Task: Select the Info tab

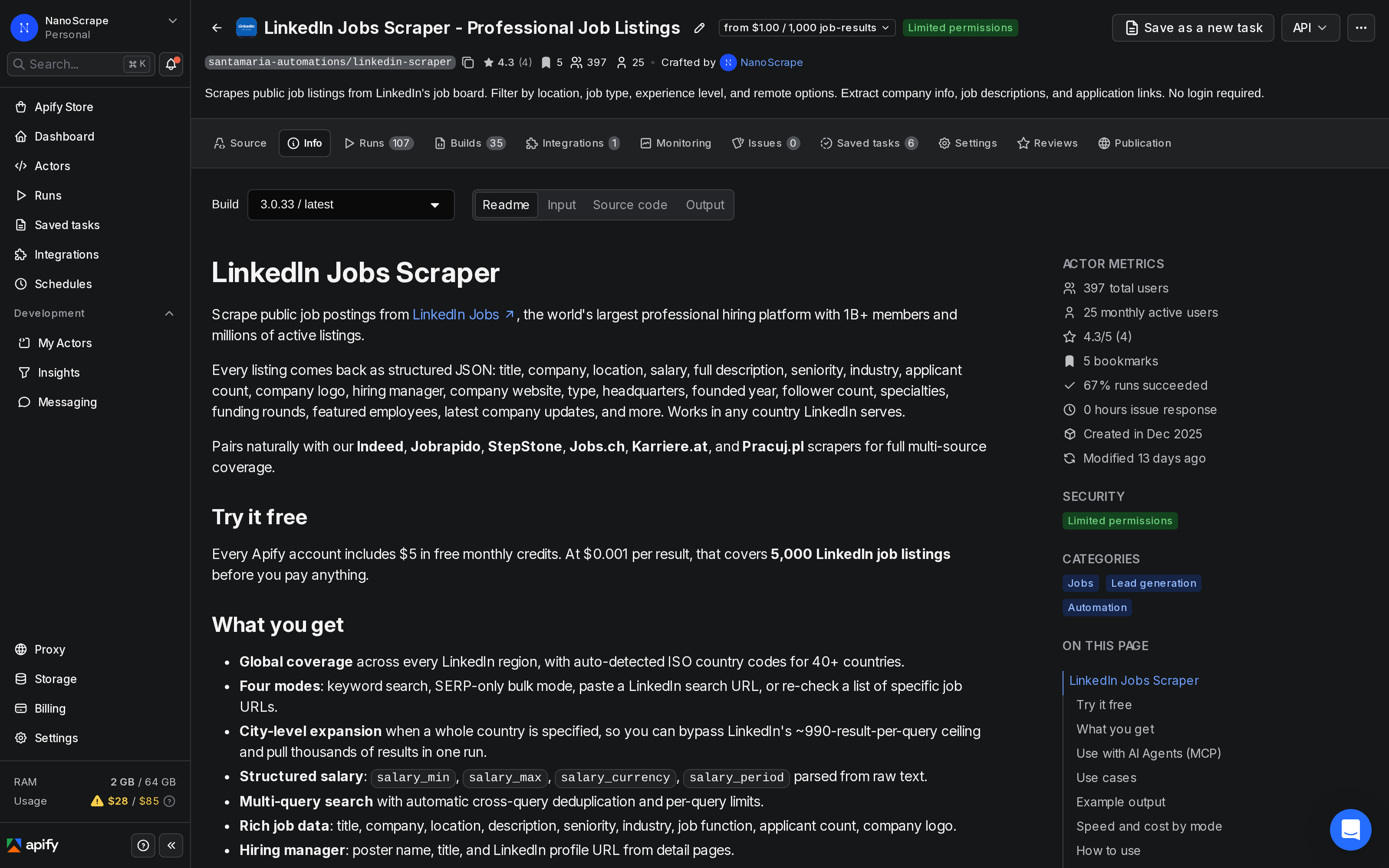Action: tap(304, 143)
